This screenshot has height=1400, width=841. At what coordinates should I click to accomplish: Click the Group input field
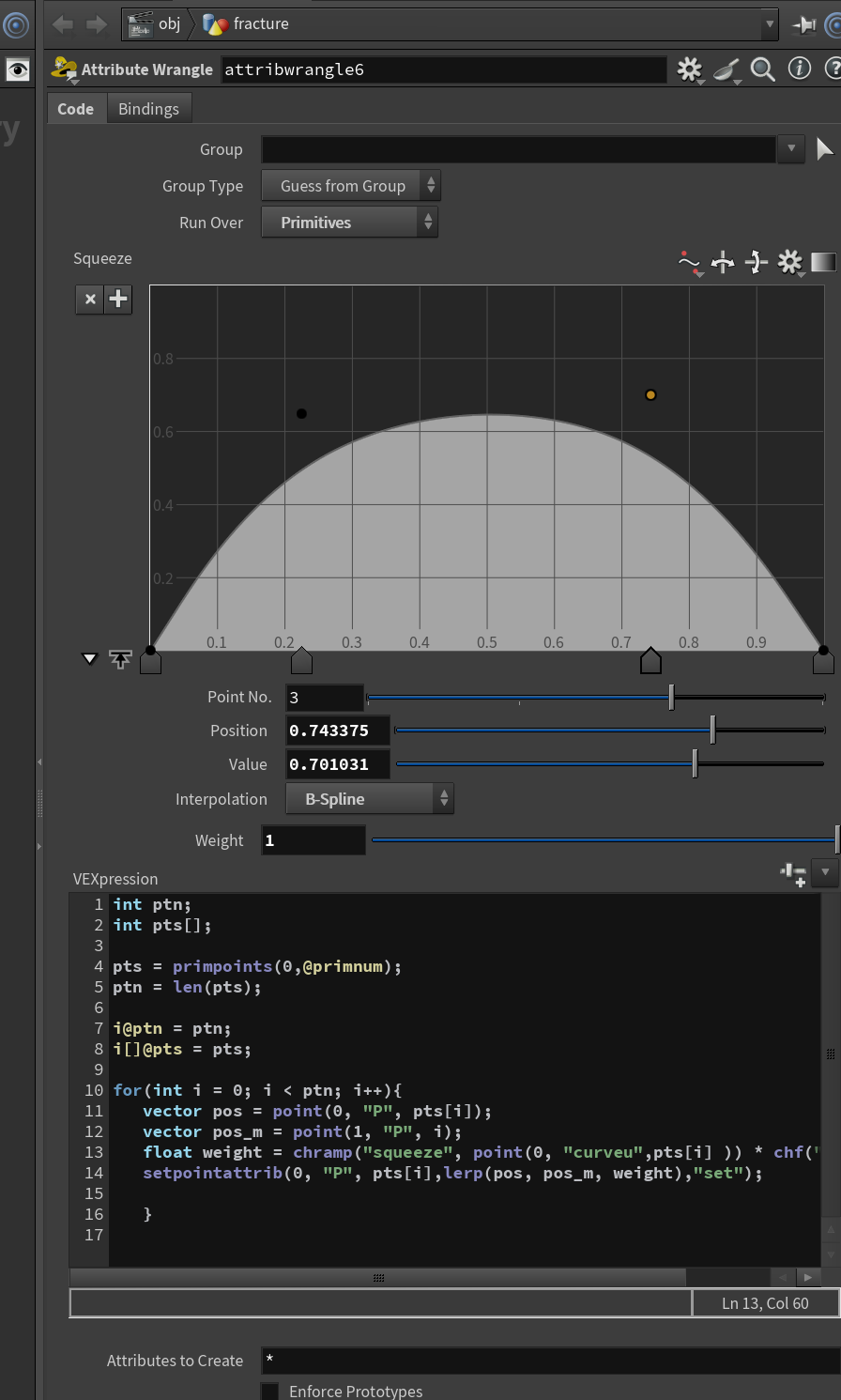[519, 149]
